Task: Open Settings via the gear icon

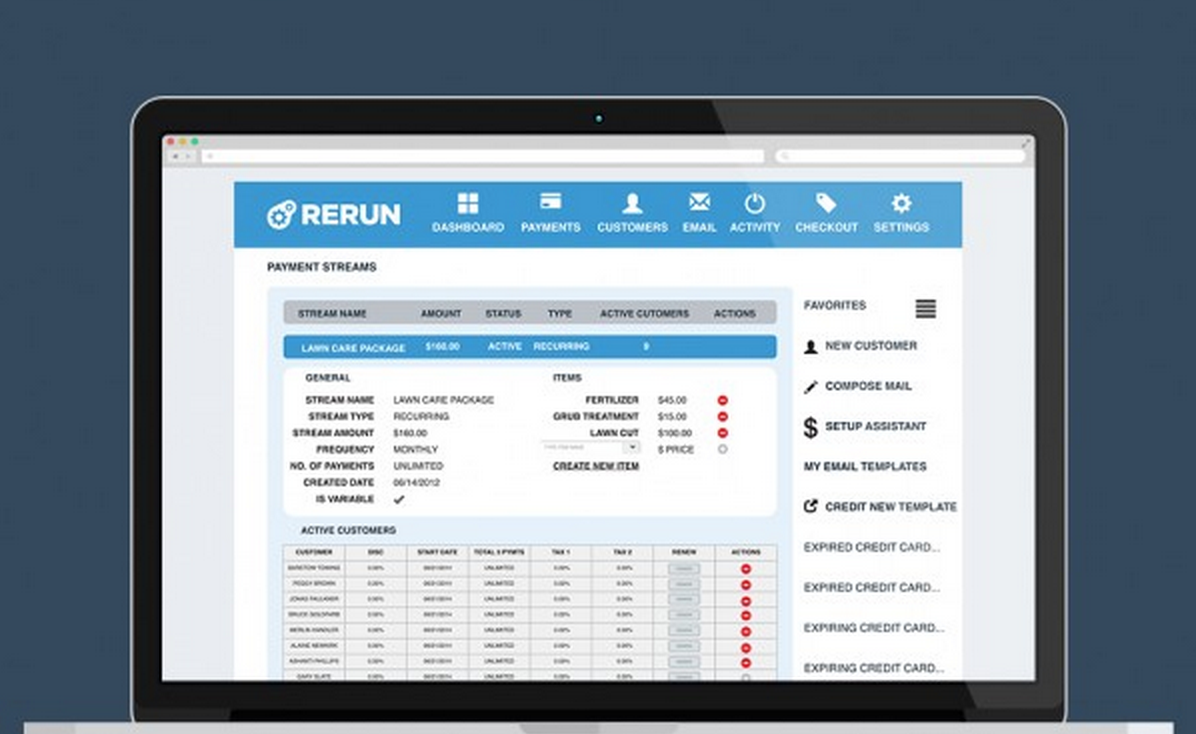Action: pos(901,211)
